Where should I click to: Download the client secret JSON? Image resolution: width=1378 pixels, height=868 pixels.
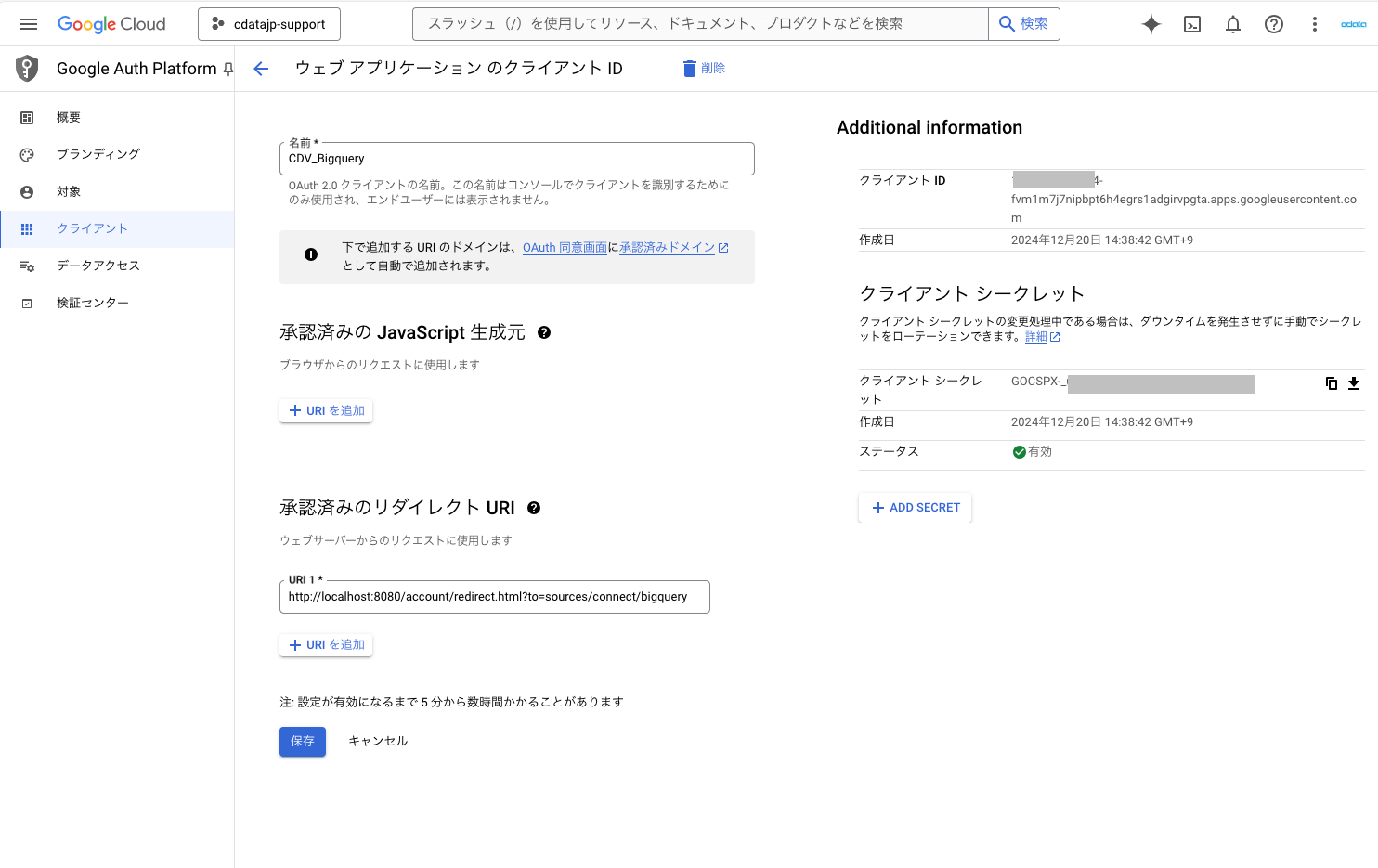[1354, 383]
